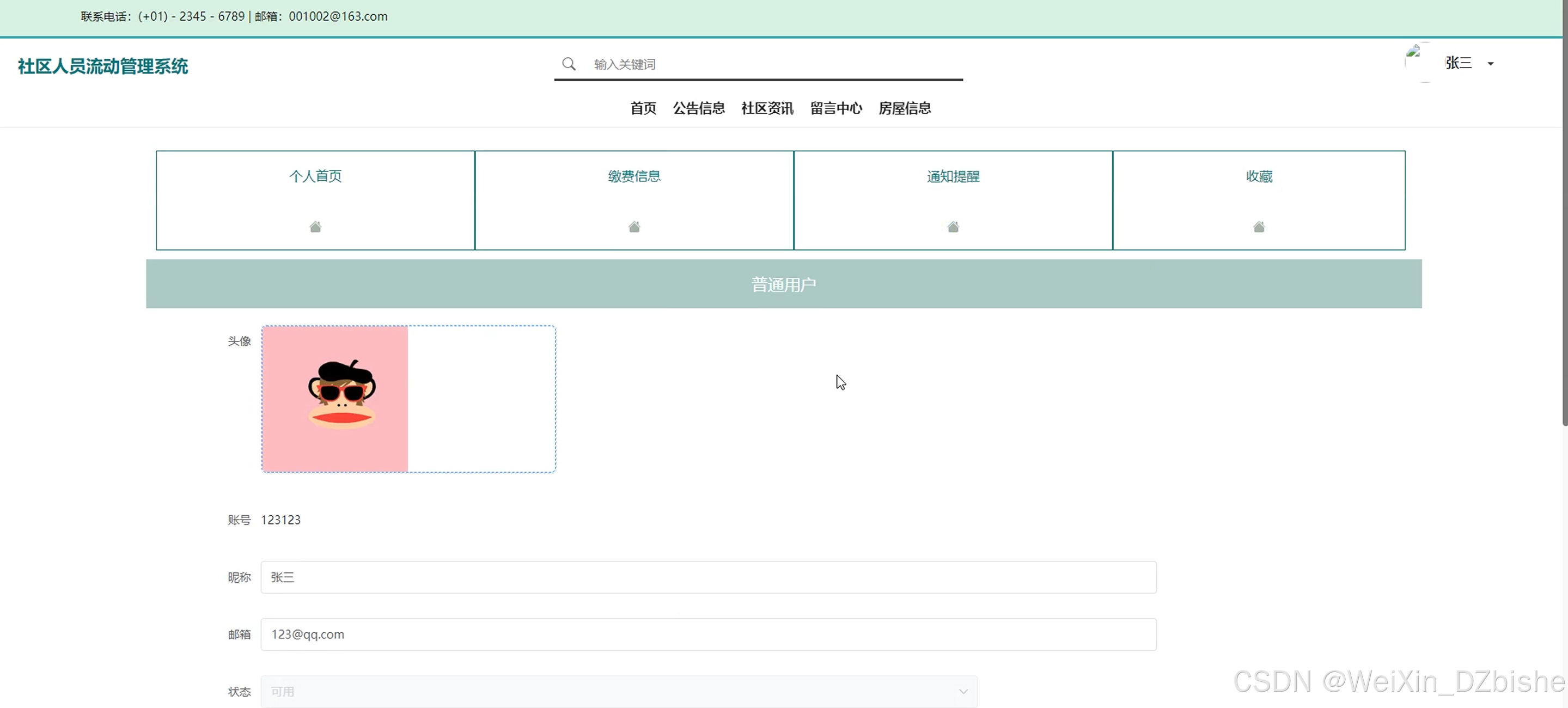Image resolution: width=1568 pixels, height=708 pixels.
Task: Switch to the 通知提醒 tab
Action: click(953, 176)
